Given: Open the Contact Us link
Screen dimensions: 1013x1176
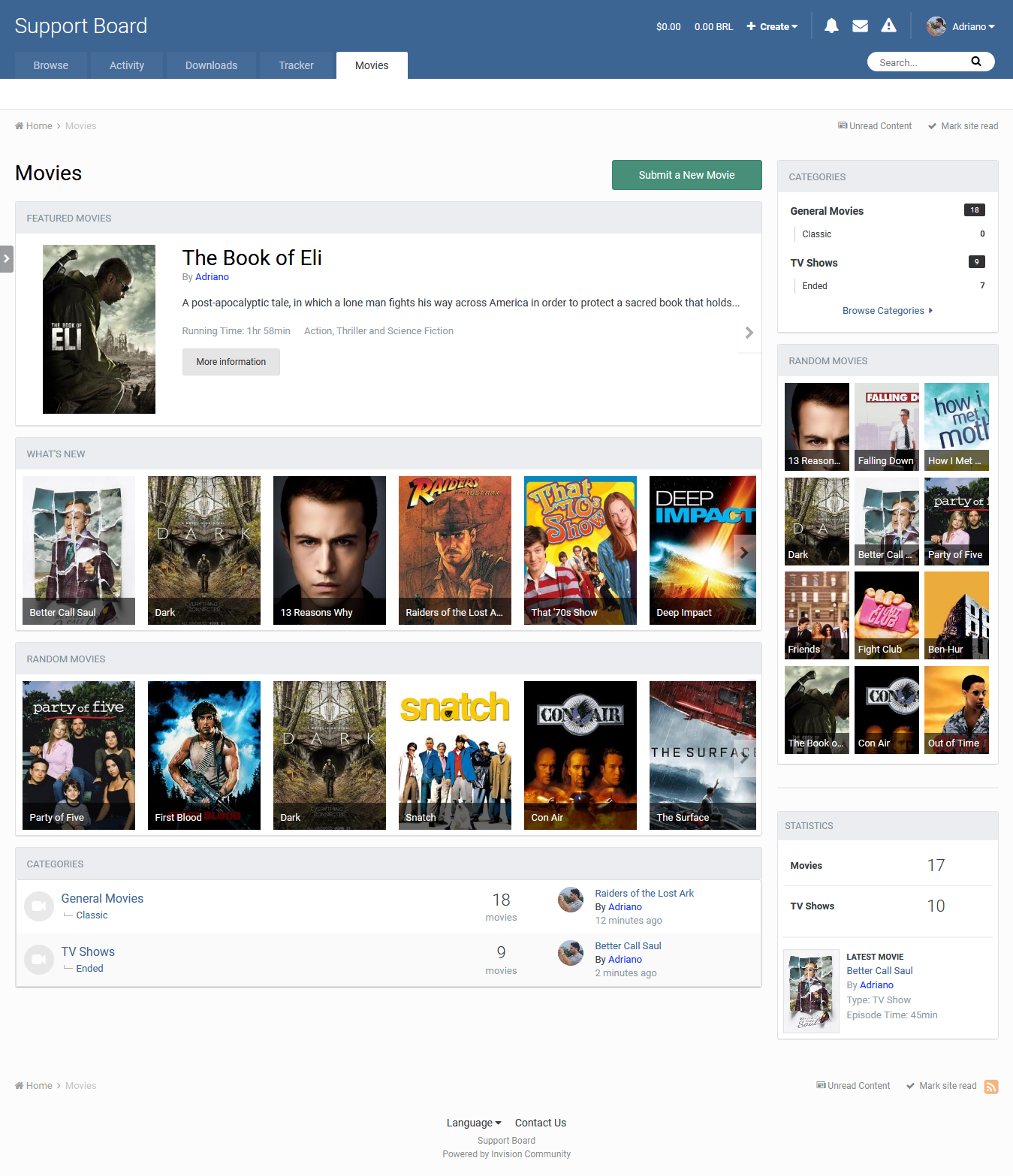Looking at the screenshot, I should coord(541,1123).
